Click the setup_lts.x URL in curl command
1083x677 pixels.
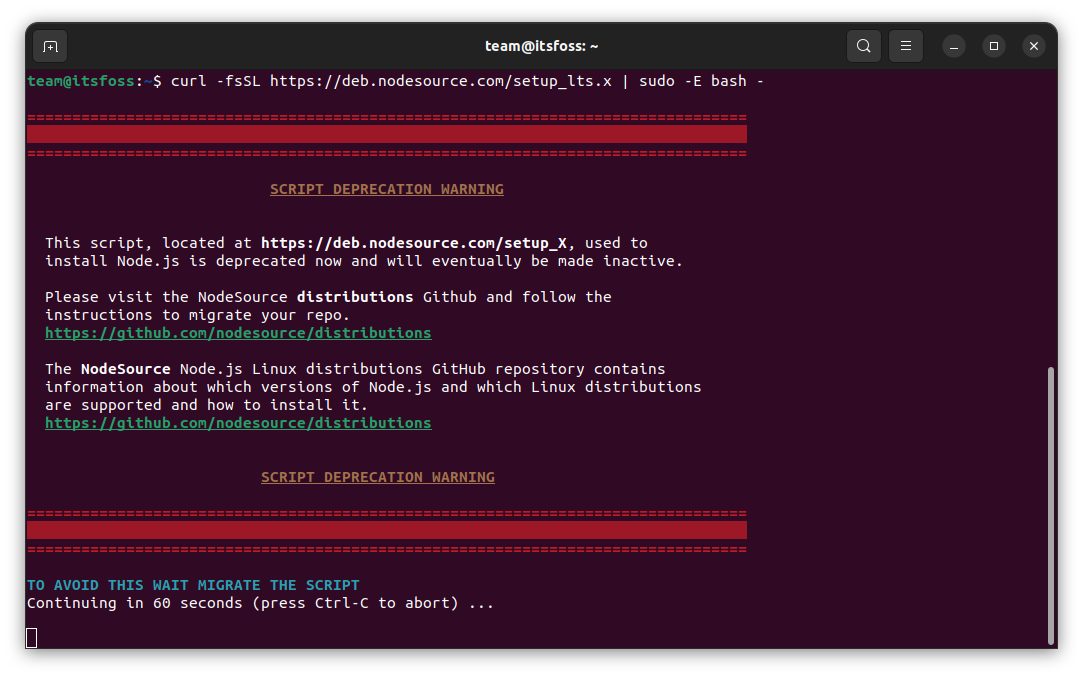tap(440, 81)
